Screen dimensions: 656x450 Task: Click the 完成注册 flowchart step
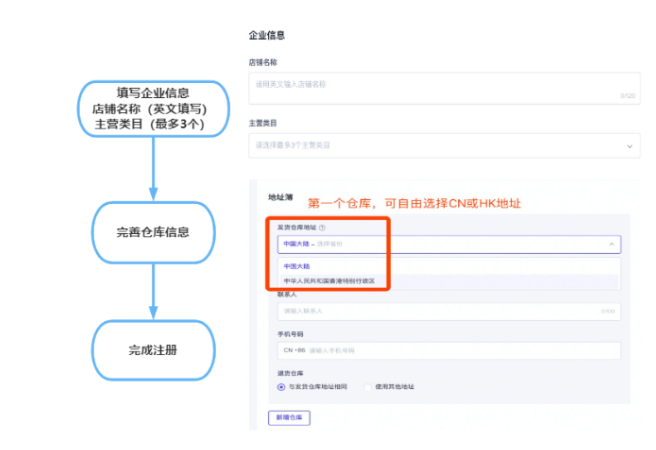[x=153, y=350]
